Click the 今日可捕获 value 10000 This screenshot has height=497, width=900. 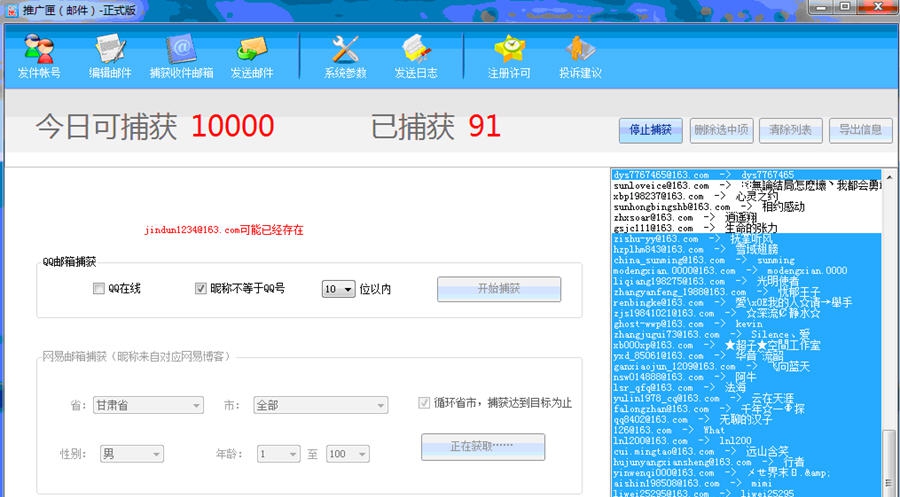point(232,126)
